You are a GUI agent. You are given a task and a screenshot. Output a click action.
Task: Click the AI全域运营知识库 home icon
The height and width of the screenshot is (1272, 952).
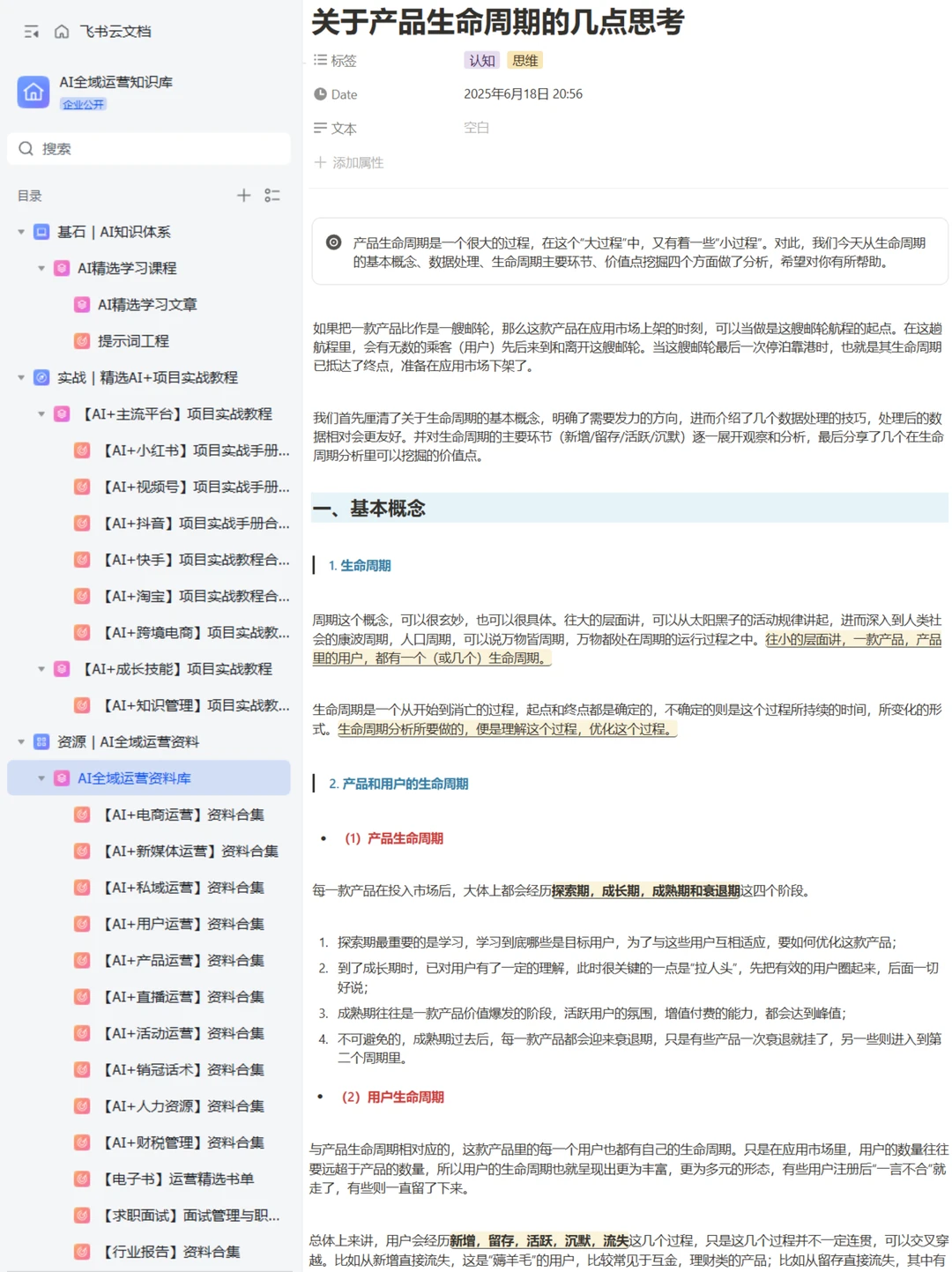(33, 91)
